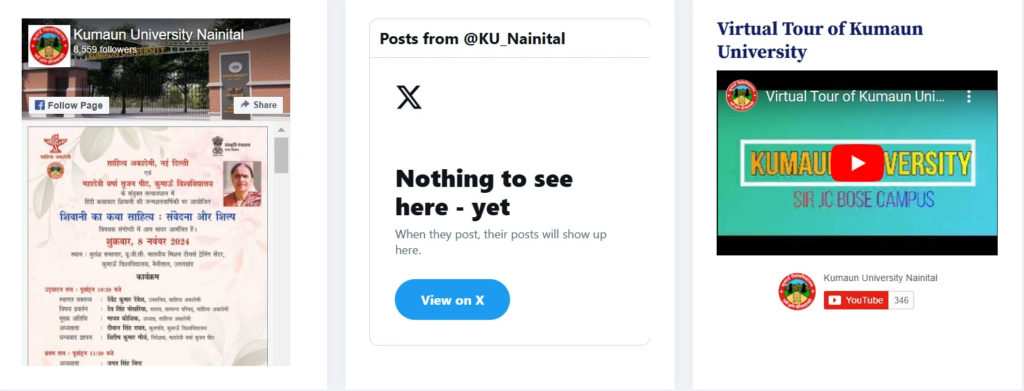Open the Virtual Tour of Kumaun Uni video title

(x=856, y=97)
